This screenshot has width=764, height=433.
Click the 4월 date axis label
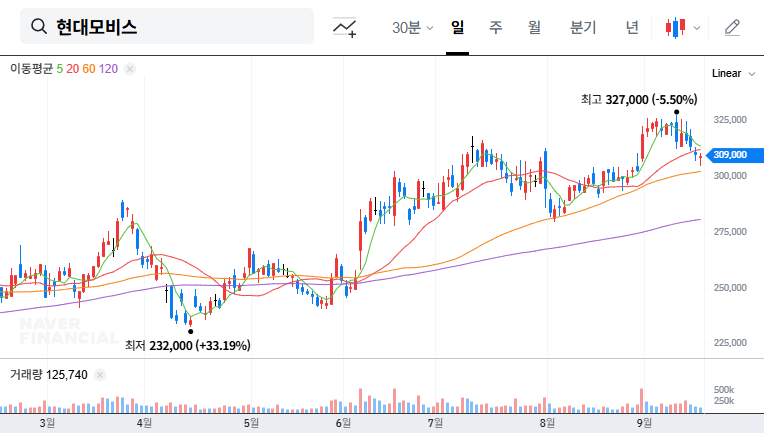pos(144,423)
